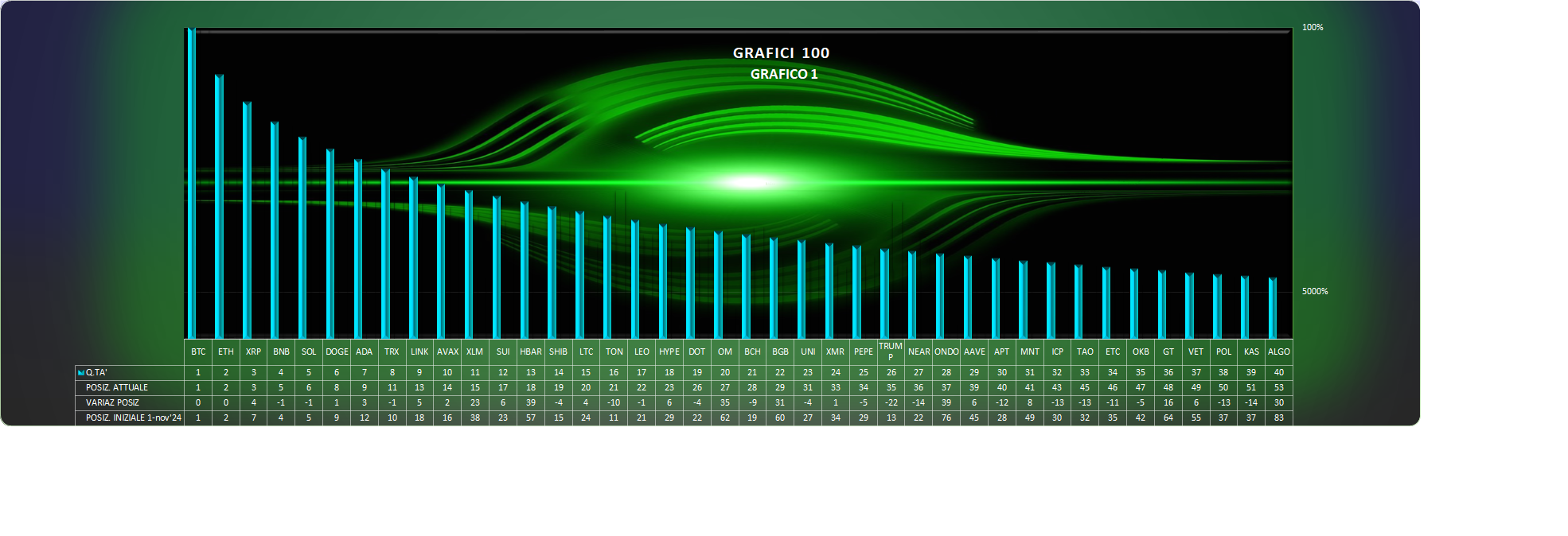Click the ETH cyan bar
1568x536 pixels.
220,207
